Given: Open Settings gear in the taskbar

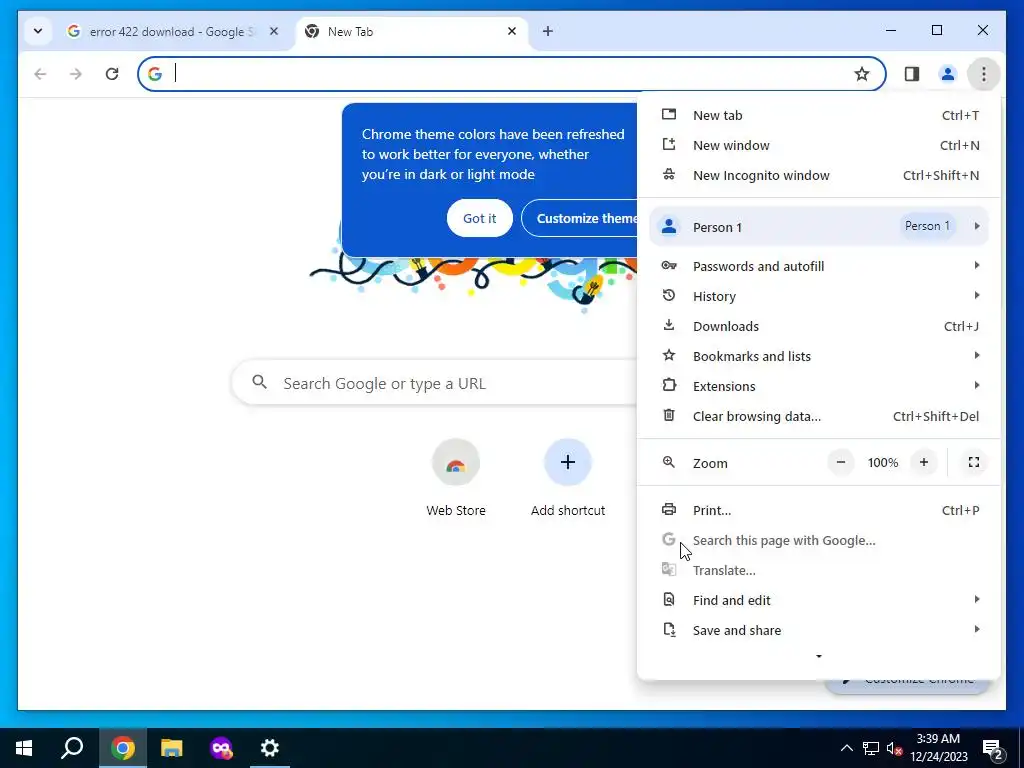Looking at the screenshot, I should coord(270,748).
